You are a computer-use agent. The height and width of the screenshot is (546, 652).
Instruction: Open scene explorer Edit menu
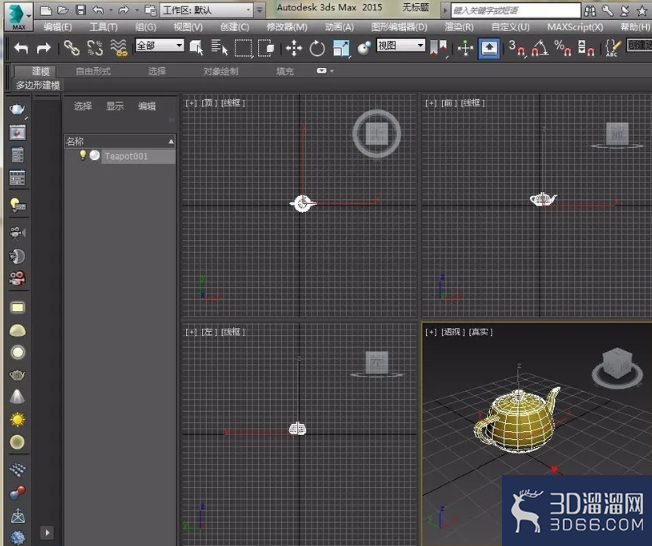tap(147, 106)
